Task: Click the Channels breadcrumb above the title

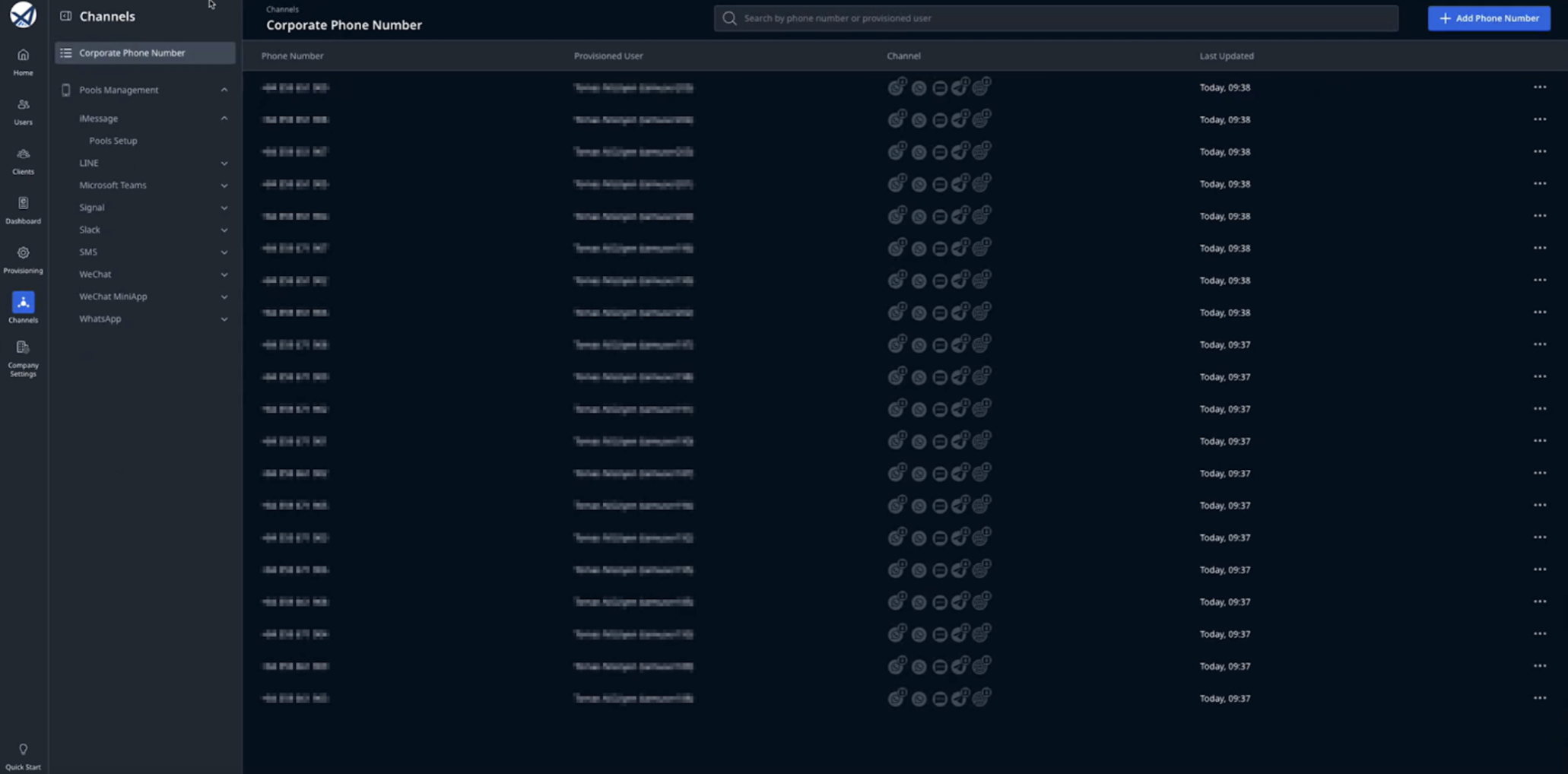Action: point(282,9)
